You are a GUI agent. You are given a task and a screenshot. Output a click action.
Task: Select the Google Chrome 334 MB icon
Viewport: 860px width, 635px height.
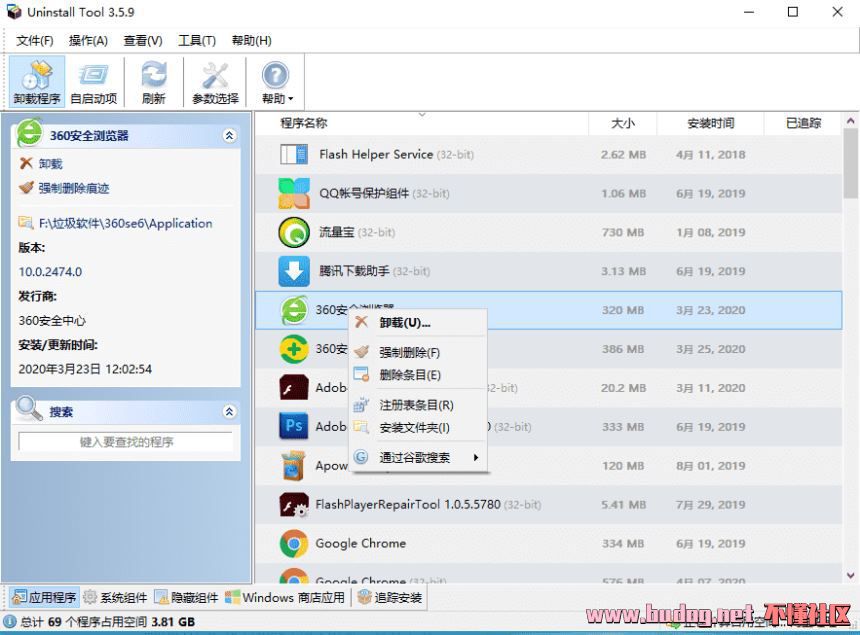(294, 543)
